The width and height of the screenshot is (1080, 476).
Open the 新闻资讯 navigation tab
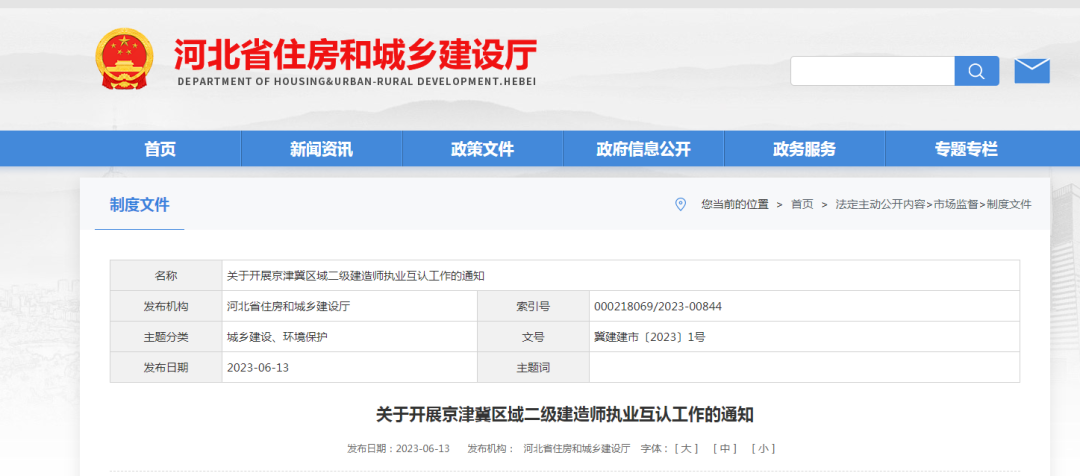pos(322,149)
